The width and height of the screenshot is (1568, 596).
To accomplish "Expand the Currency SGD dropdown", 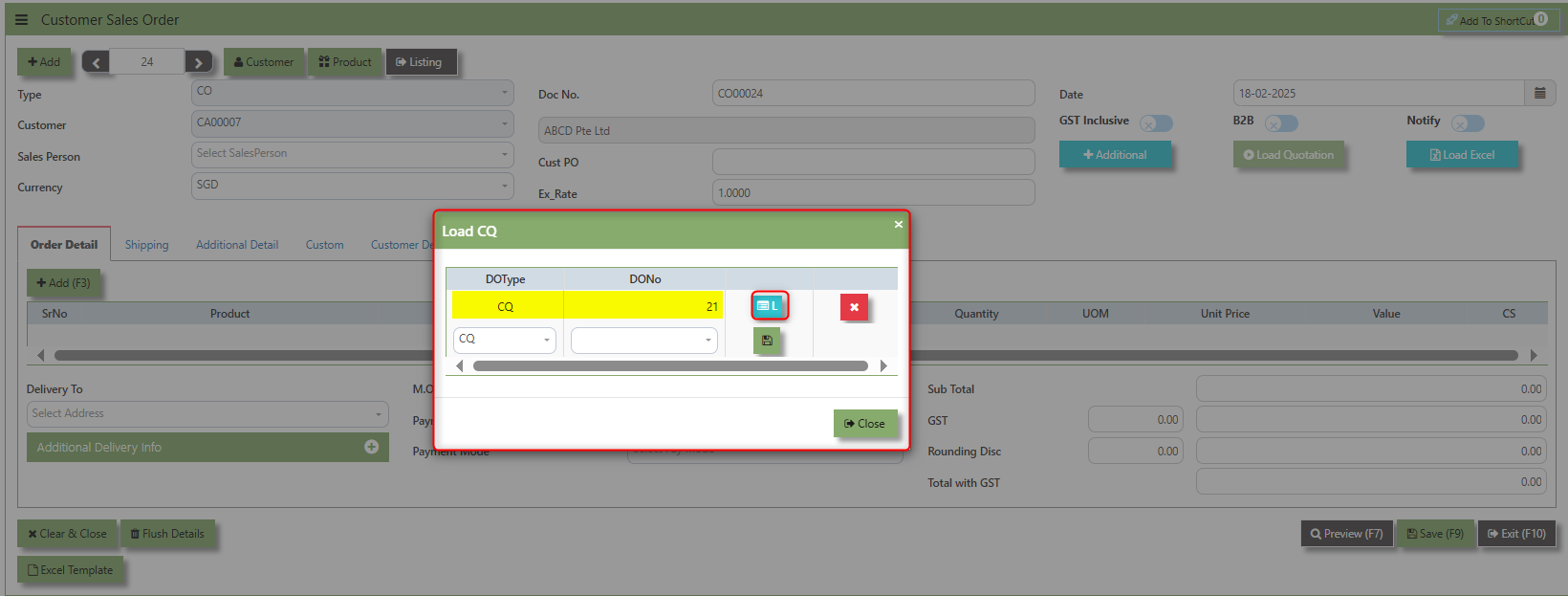I will click(x=353, y=186).
